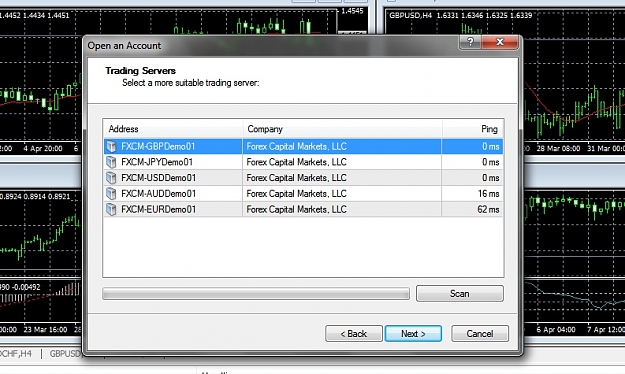The image size is (625, 374).
Task: Click the Scan button
Action: (460, 293)
